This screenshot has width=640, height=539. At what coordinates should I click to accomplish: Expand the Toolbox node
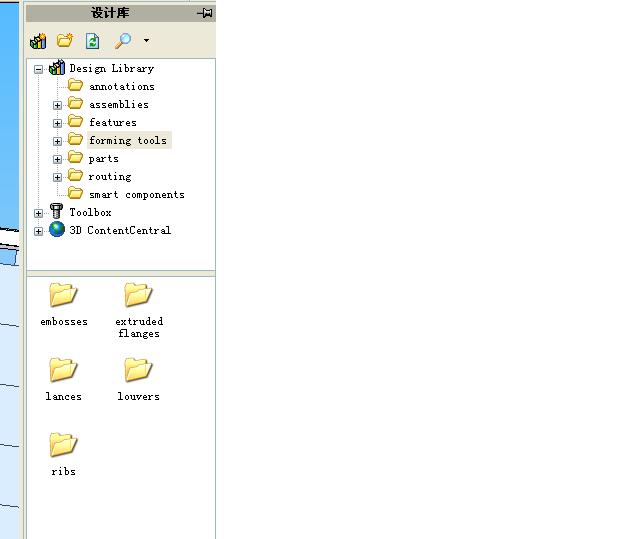coord(38,213)
